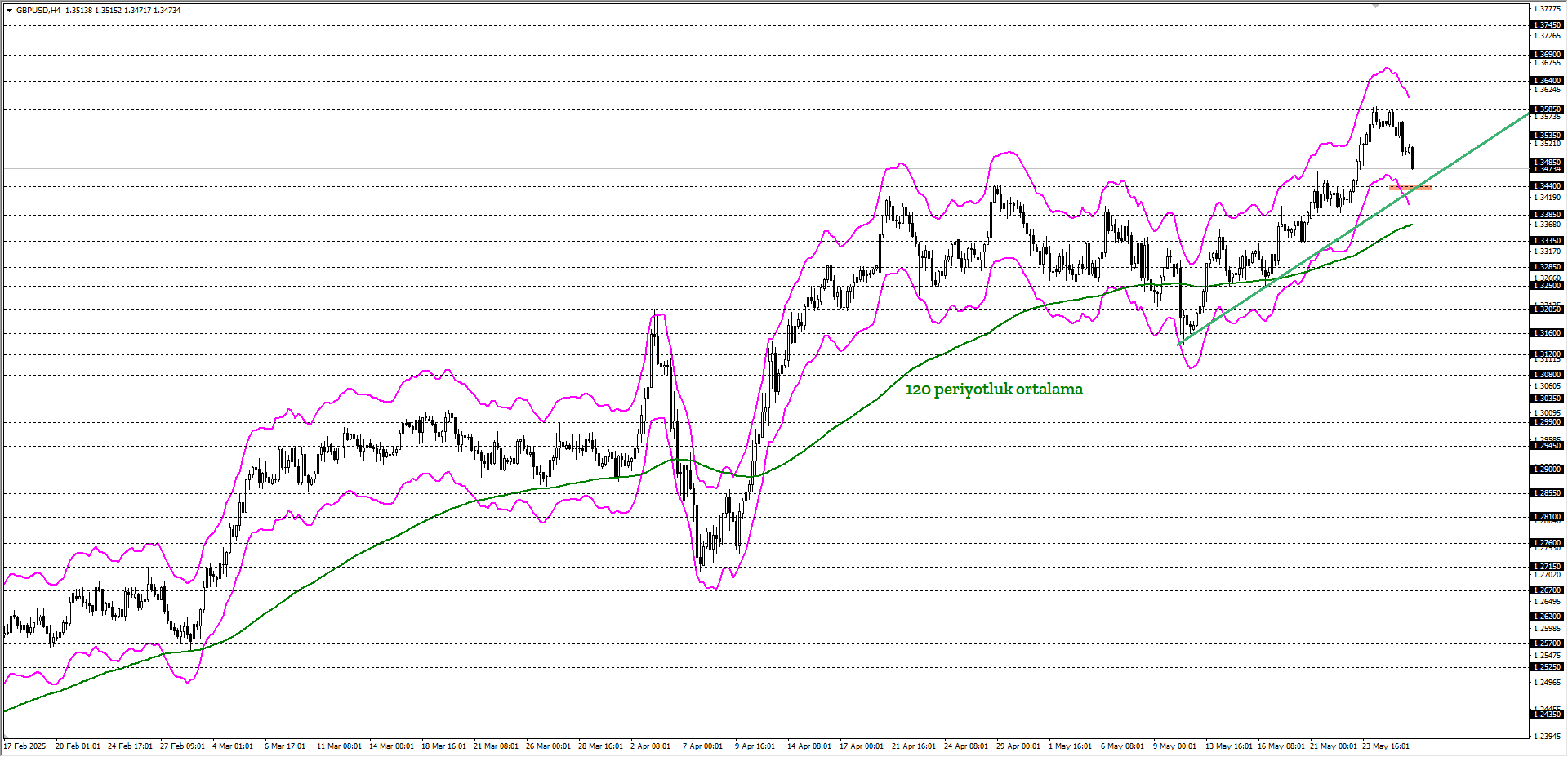Click the 1.31600 price level label
1568x757 pixels.
1547,333
